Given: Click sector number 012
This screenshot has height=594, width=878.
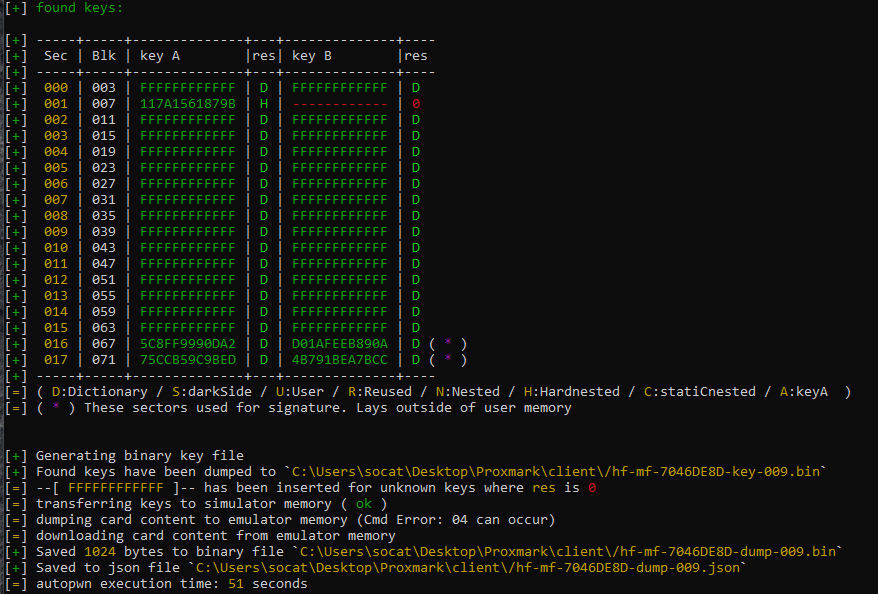Looking at the screenshot, I should 56,280.
